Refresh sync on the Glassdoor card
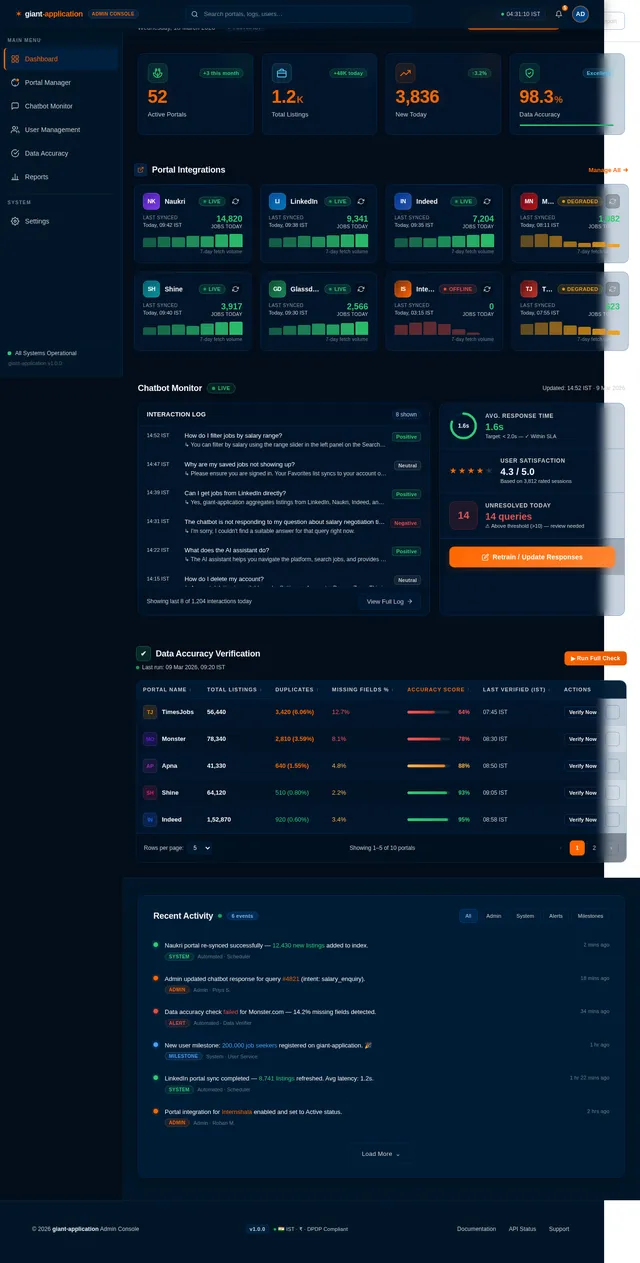640x1263 pixels. pyautogui.click(x=361, y=288)
